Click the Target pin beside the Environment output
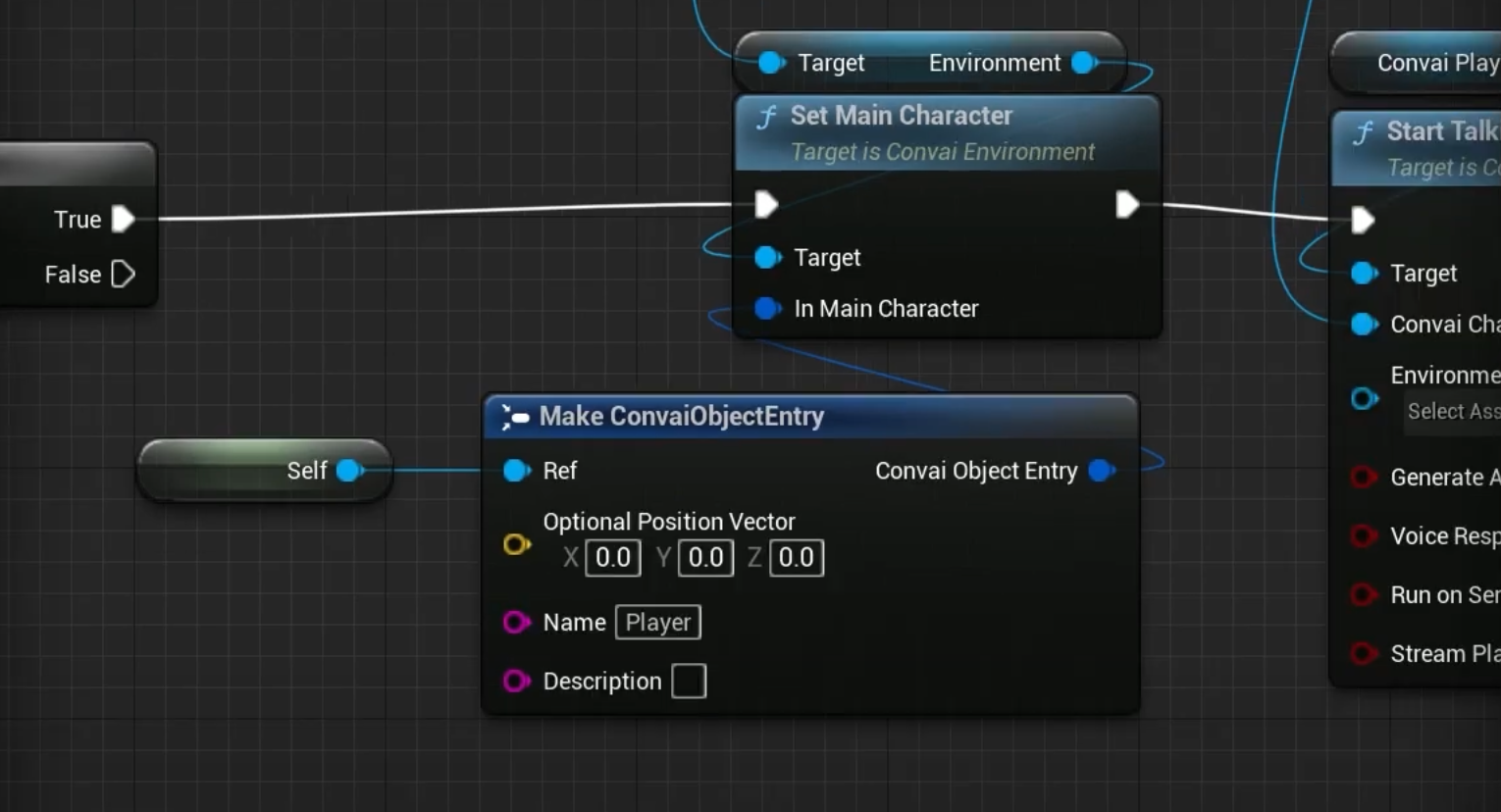Image resolution: width=1501 pixels, height=812 pixels. tap(771, 63)
